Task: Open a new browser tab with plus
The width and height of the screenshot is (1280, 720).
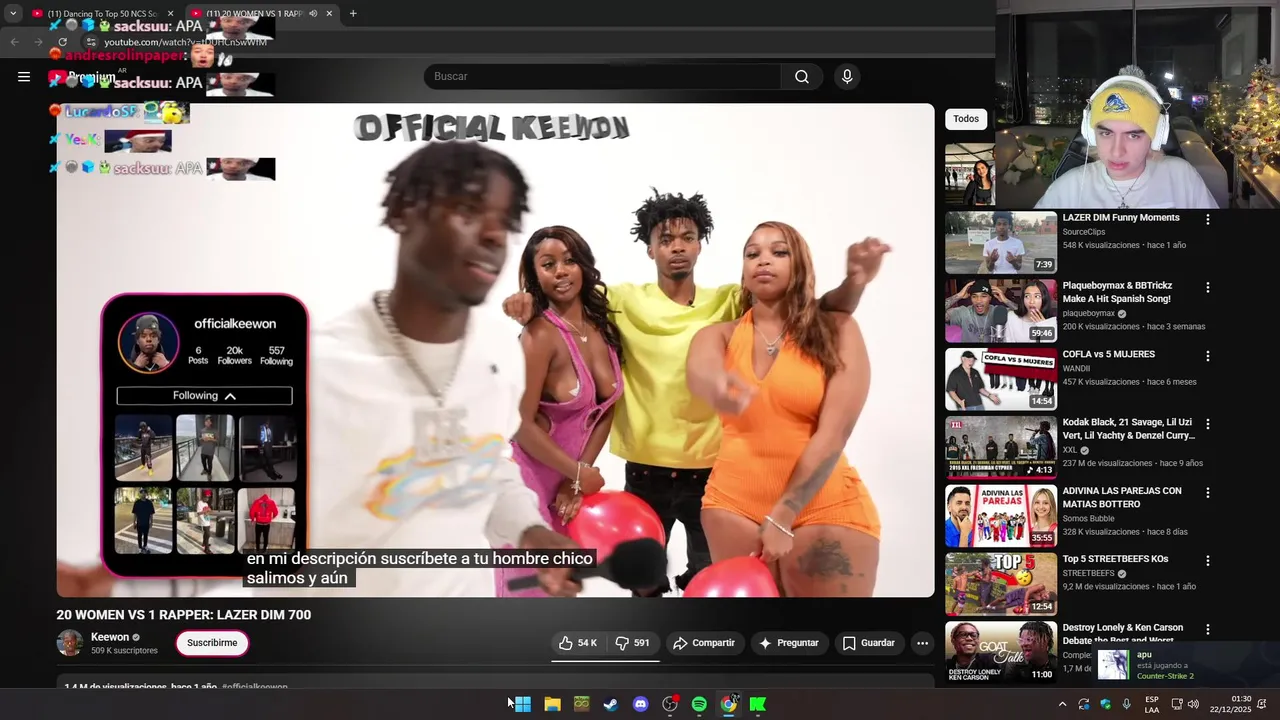Action: 353,13
